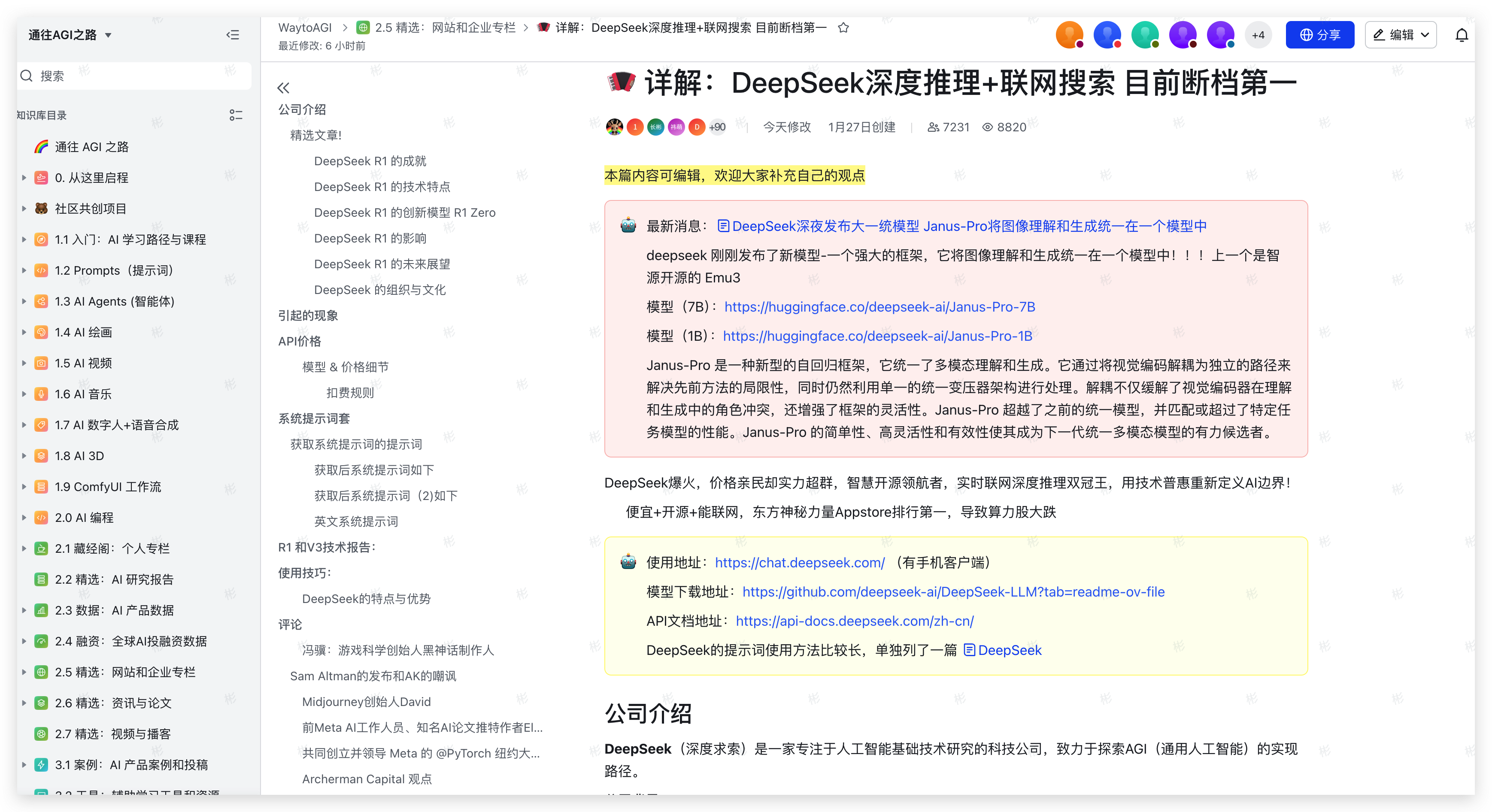The height and width of the screenshot is (812, 1492).
Task: Open the 1.4 AI 绘画 page icon
Action: point(41,333)
